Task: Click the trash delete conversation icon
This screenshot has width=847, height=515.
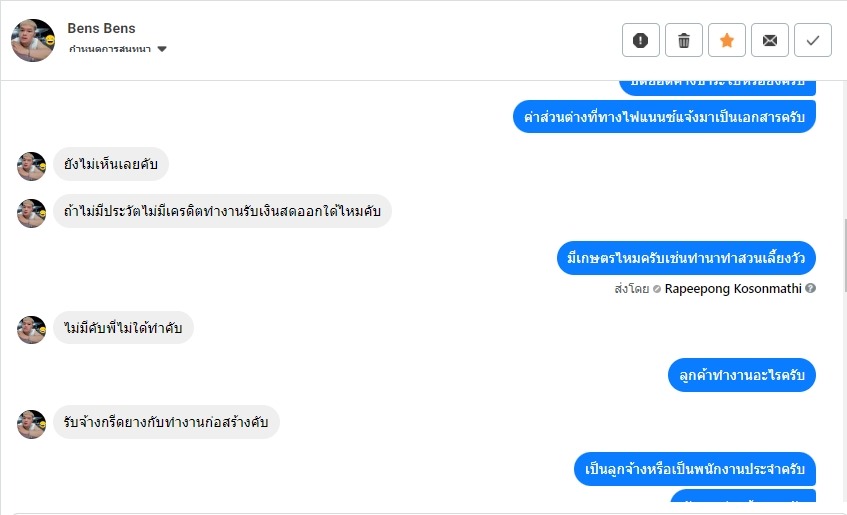Action: 684,40
